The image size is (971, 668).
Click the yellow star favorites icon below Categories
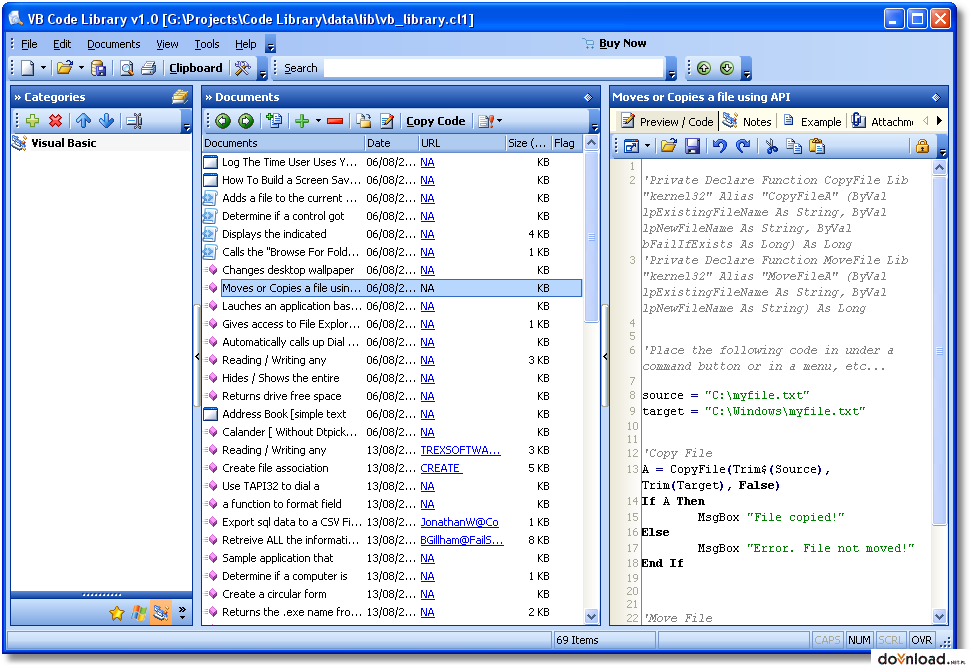[116, 614]
